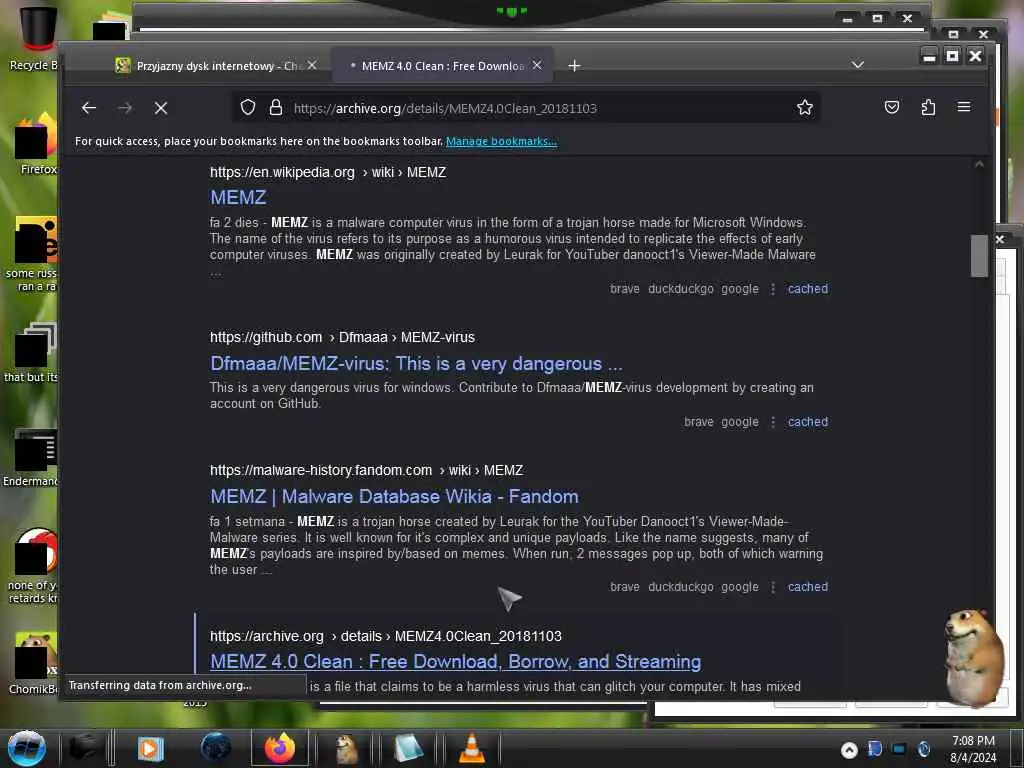
Task: Close the Przyjazny dysk internetowy tab
Action: point(312,65)
